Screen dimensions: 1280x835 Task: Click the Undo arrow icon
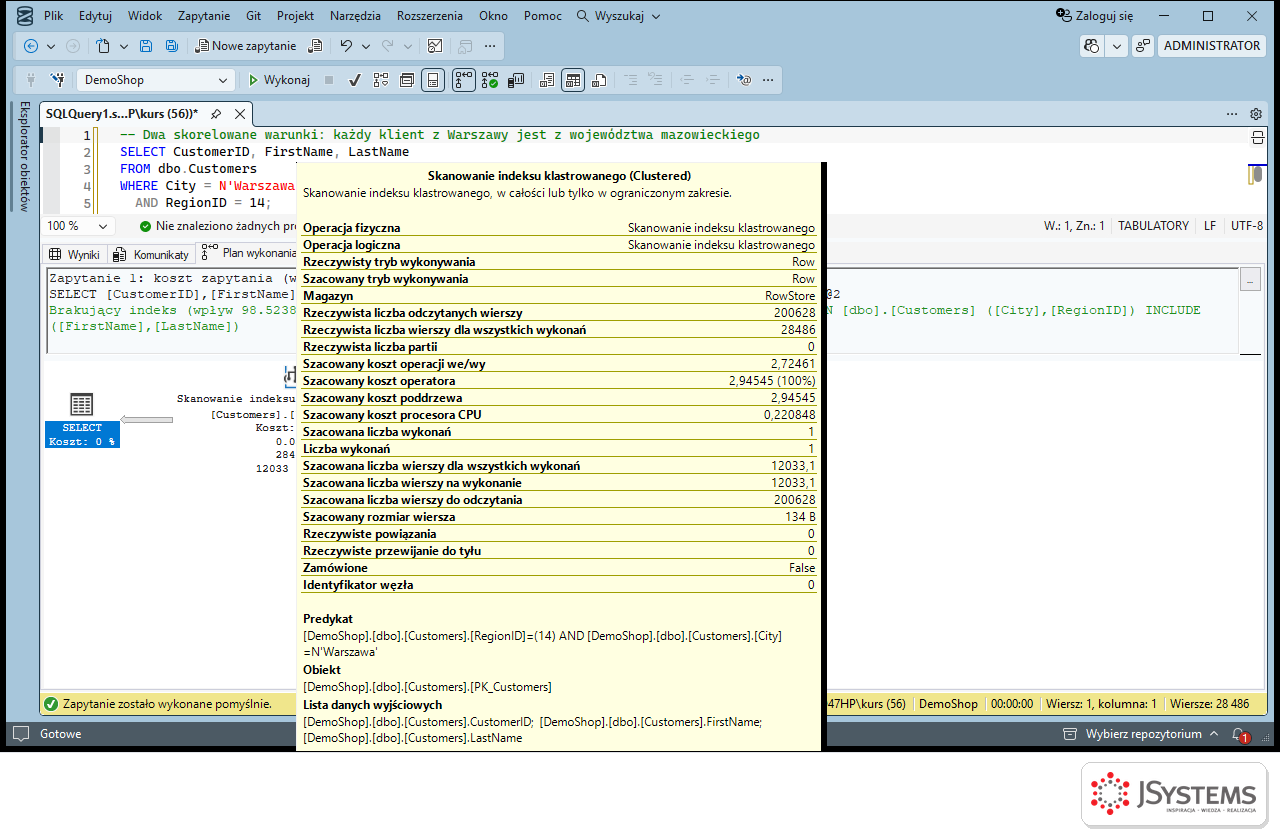coord(346,46)
